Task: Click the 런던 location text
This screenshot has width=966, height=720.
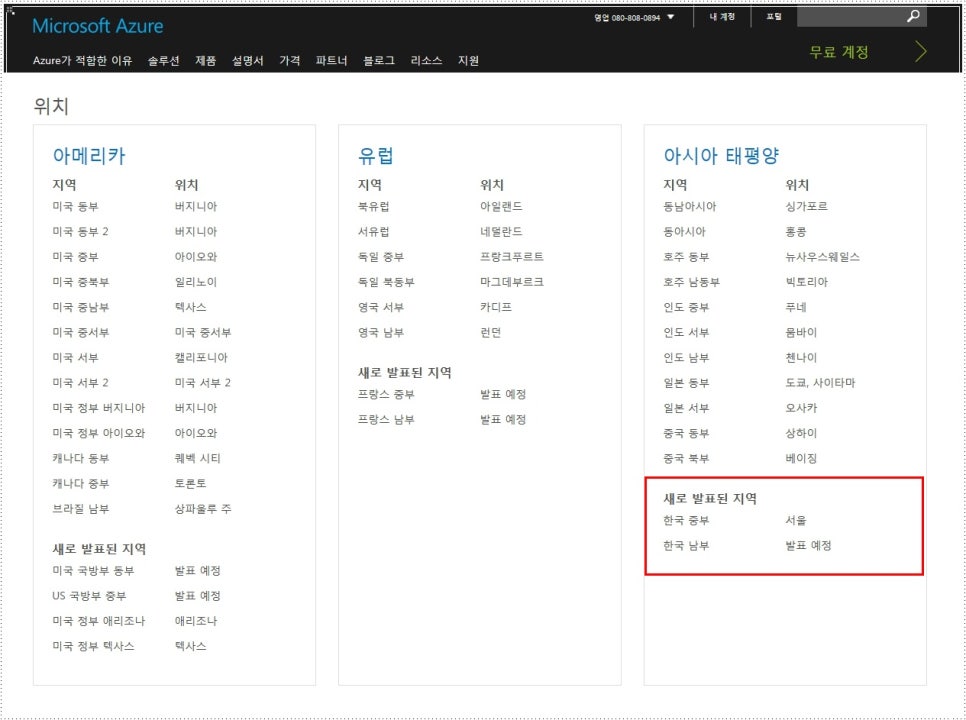Action: coord(491,333)
